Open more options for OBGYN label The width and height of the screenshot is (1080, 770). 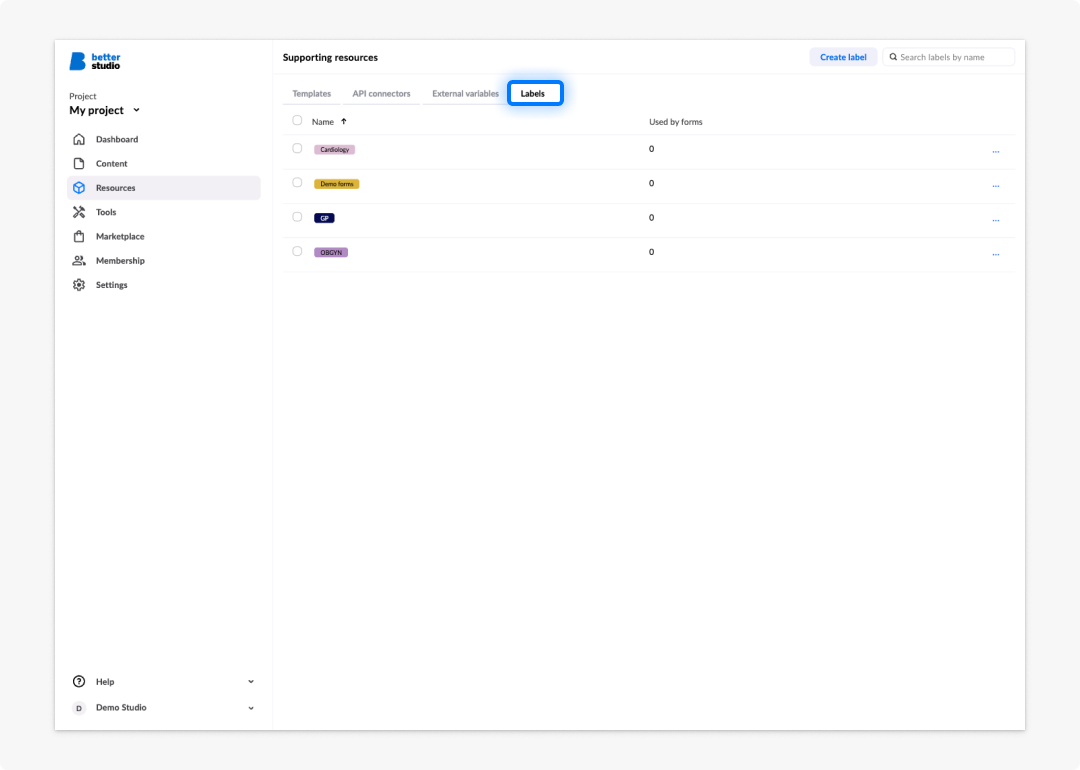pos(996,254)
